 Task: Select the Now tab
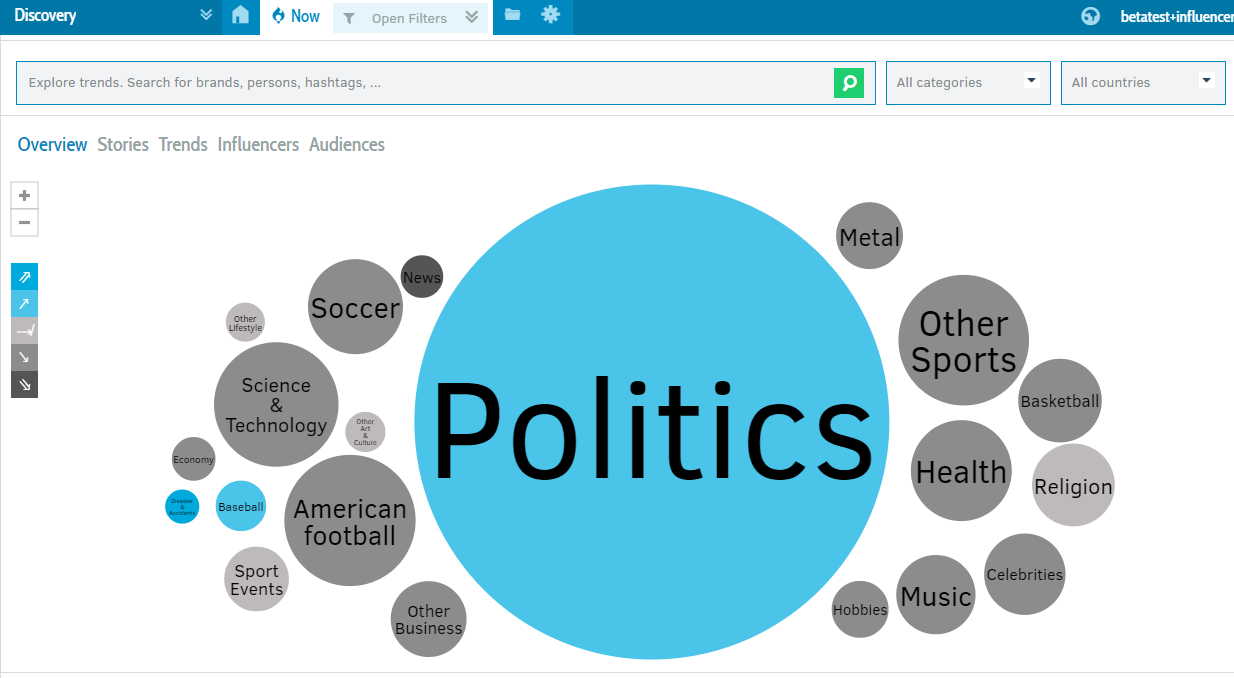296,17
